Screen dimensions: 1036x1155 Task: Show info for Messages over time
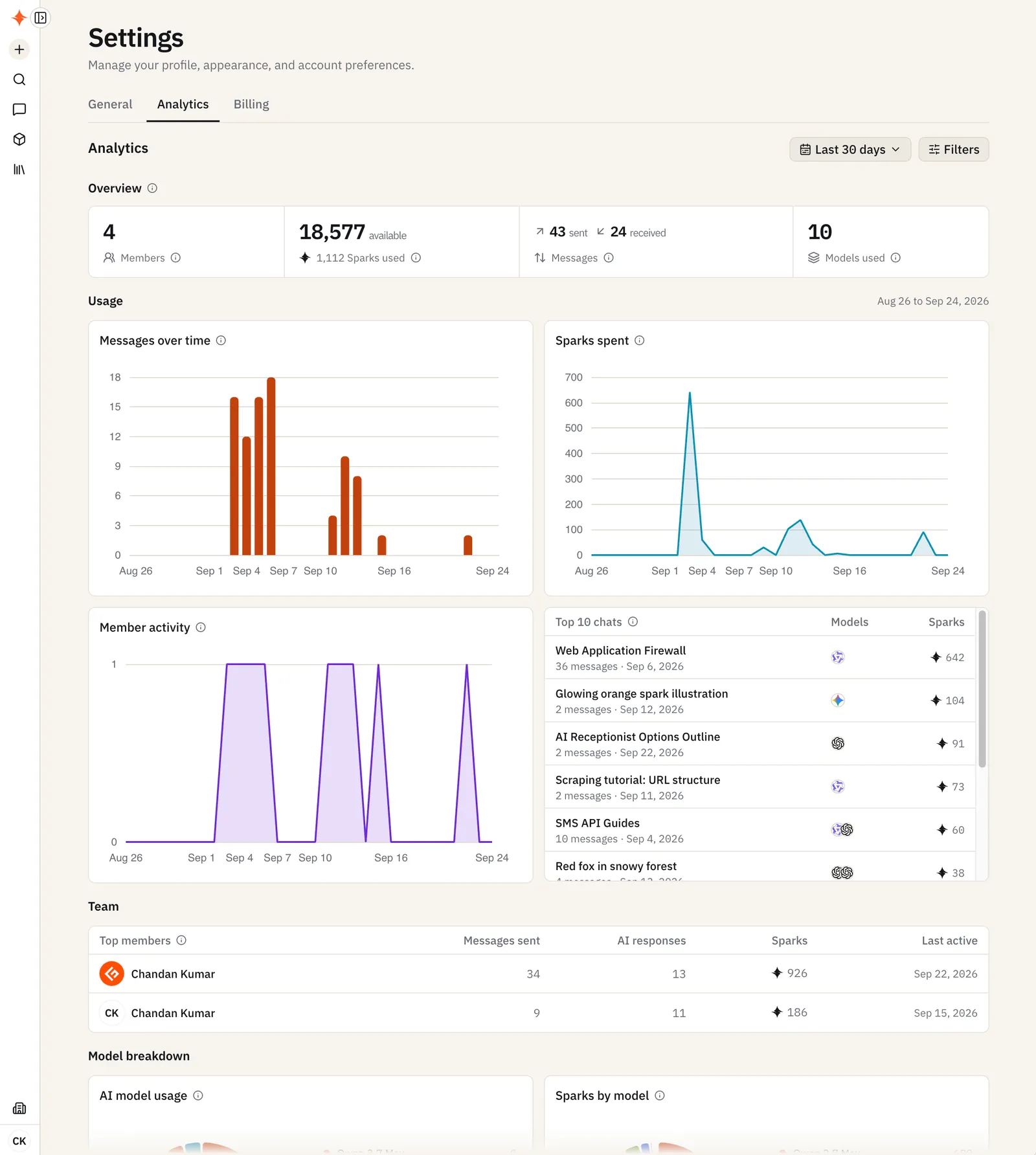(221, 341)
